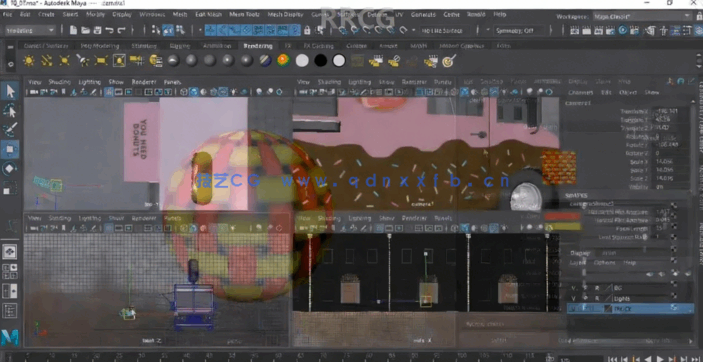Select the Lights layer name
This screenshot has width=703, height=362.
coord(621,298)
